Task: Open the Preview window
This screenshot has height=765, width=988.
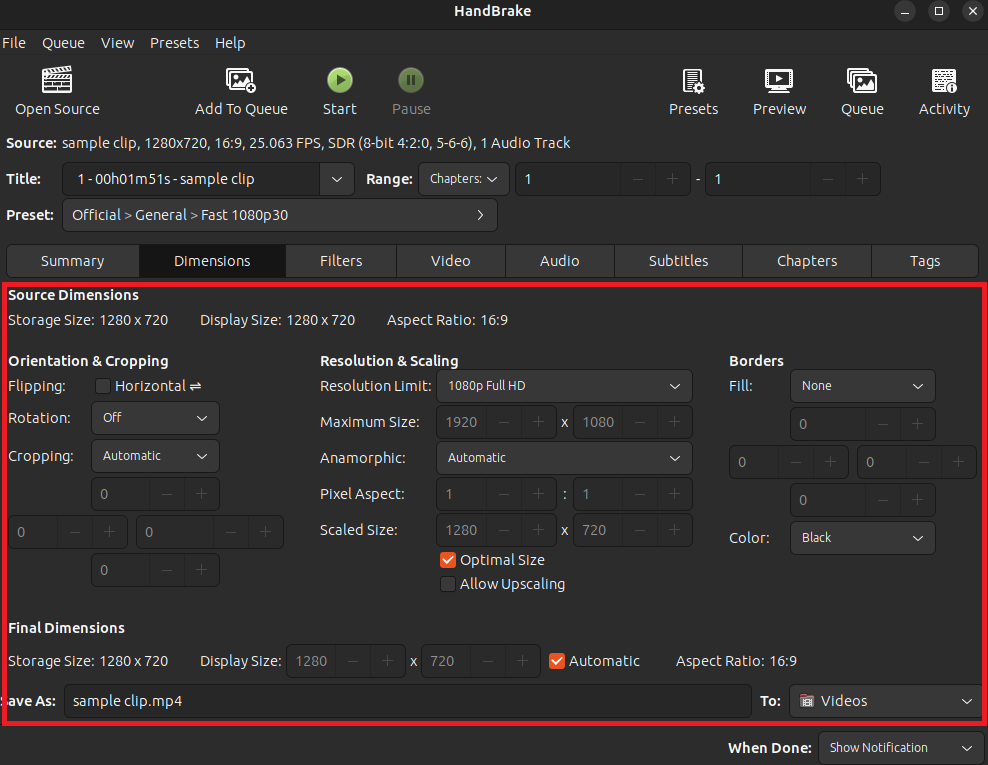Action: [x=779, y=90]
